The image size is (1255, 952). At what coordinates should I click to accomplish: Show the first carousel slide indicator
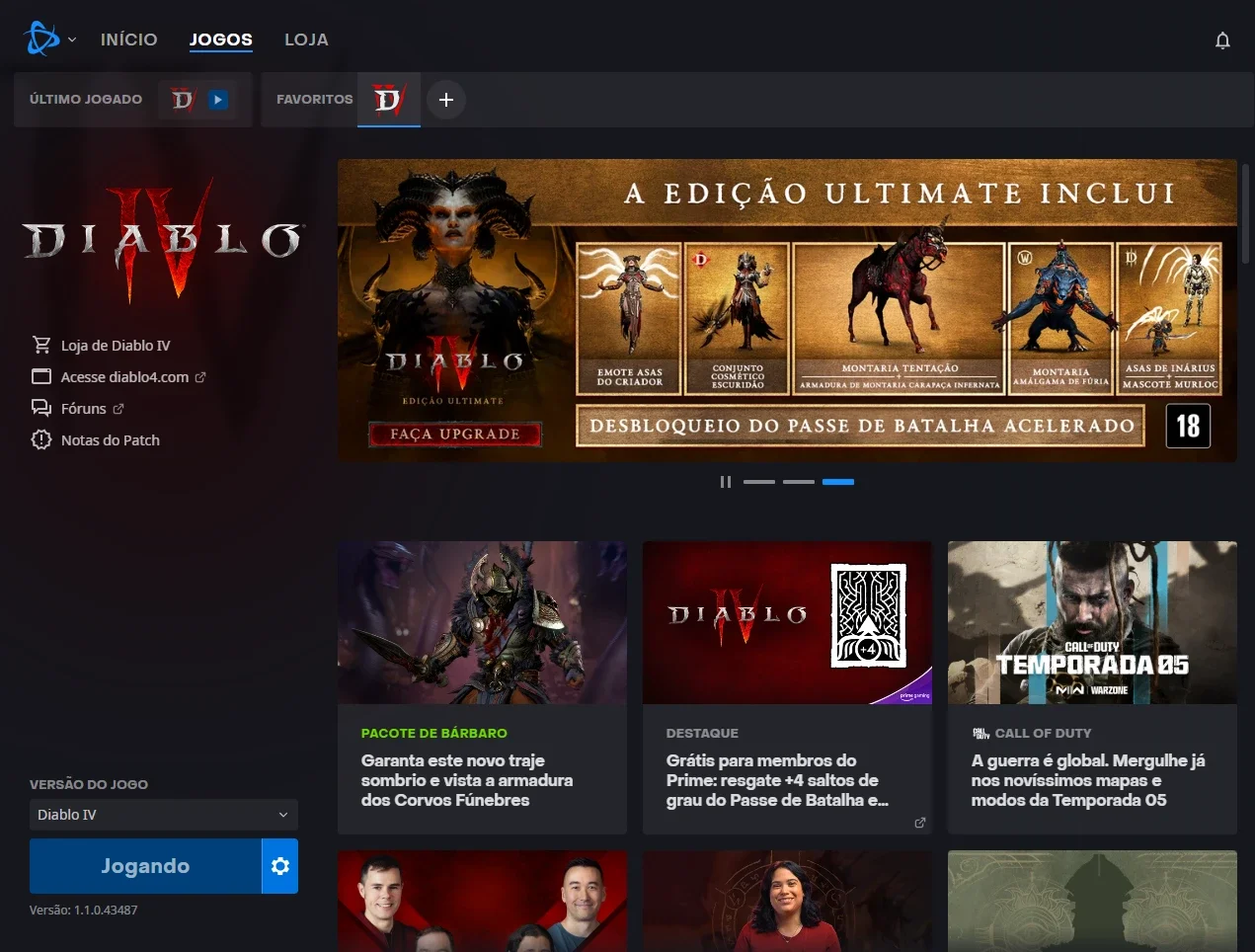[x=759, y=482]
